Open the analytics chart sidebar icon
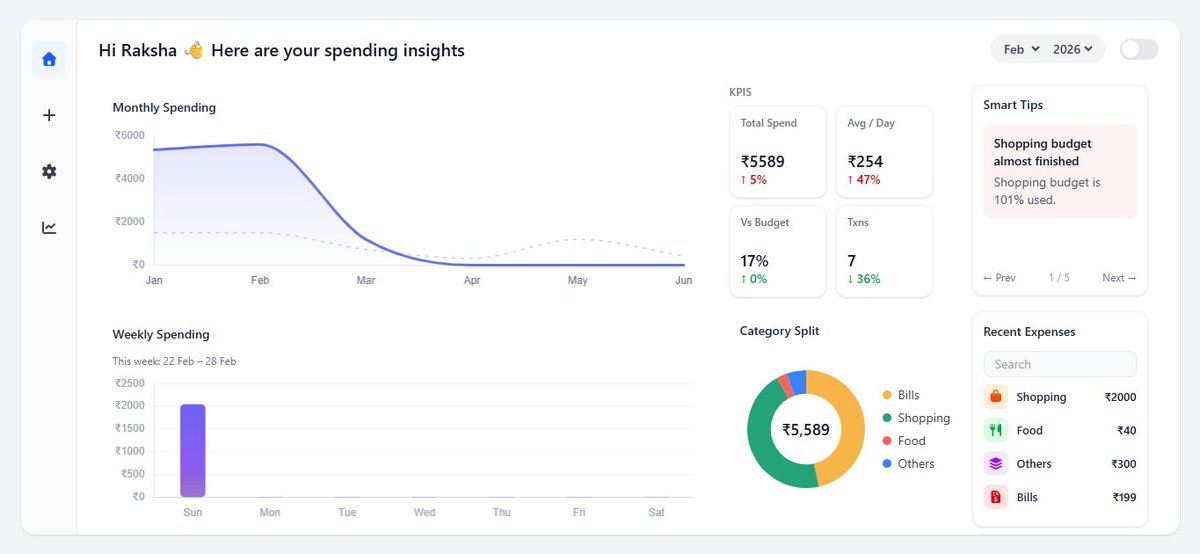The height and width of the screenshot is (554, 1200). click(x=49, y=227)
